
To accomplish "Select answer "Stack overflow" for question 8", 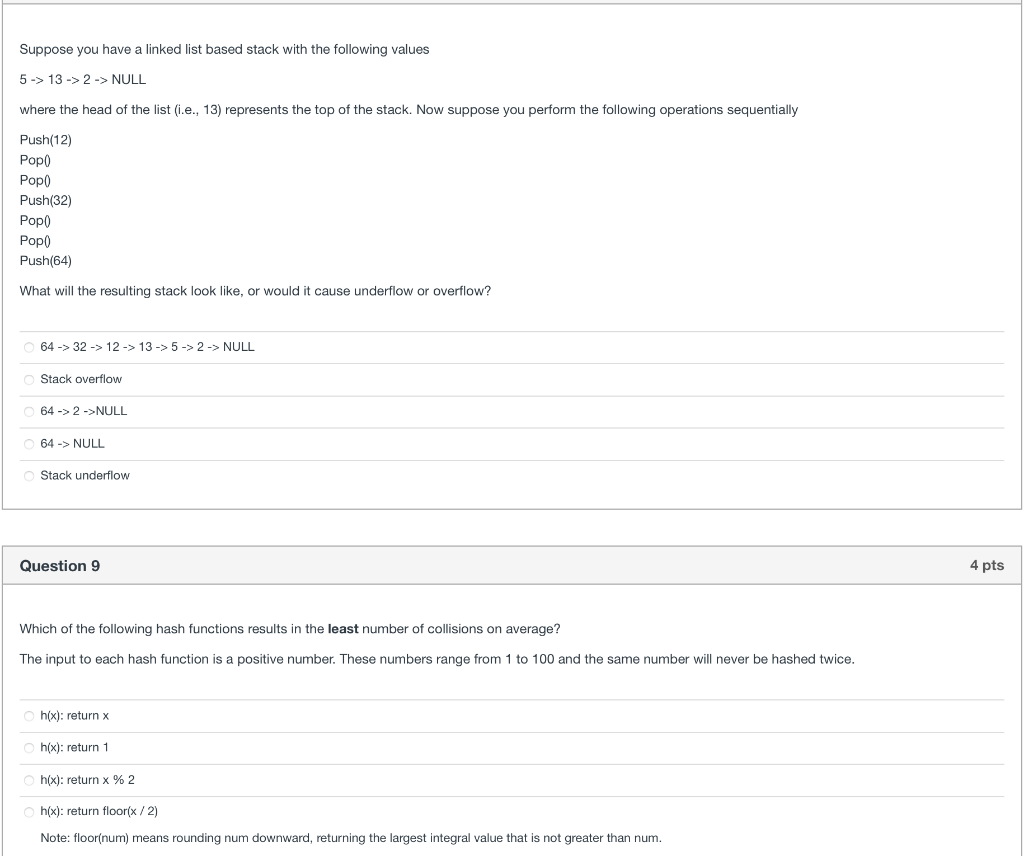I will pos(80,379).
